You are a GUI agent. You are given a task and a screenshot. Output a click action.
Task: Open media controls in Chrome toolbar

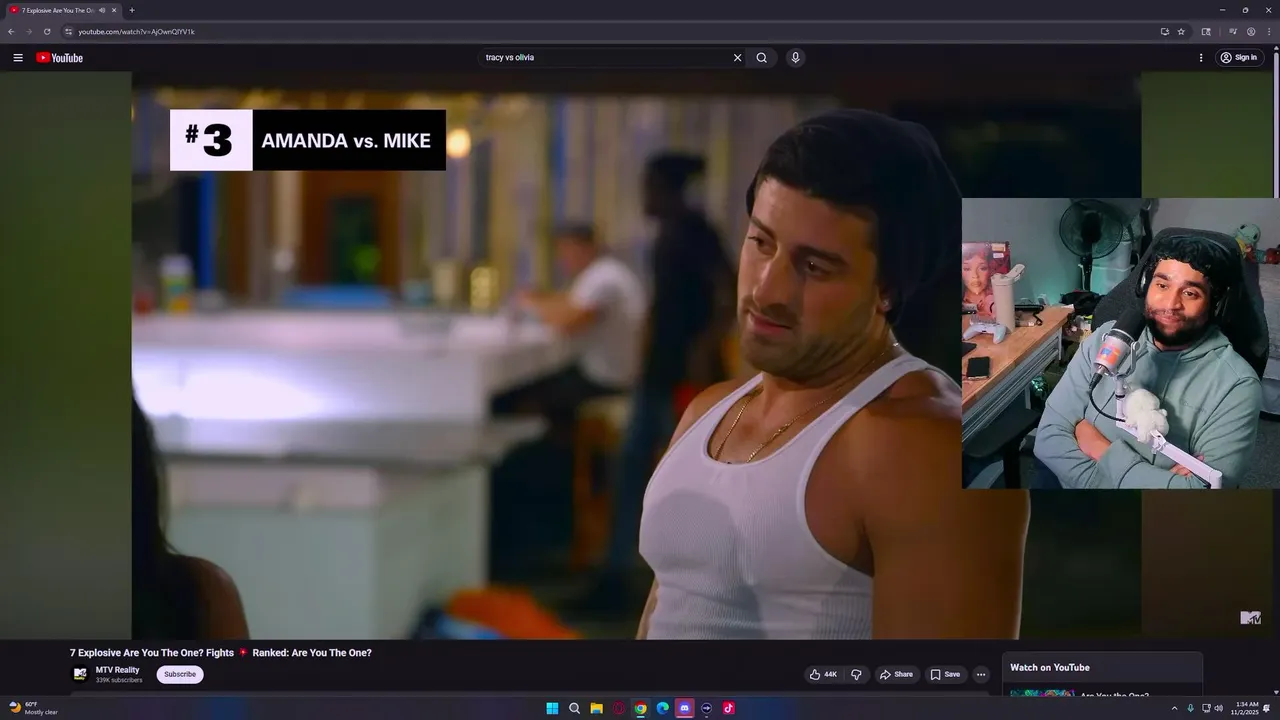click(1235, 32)
